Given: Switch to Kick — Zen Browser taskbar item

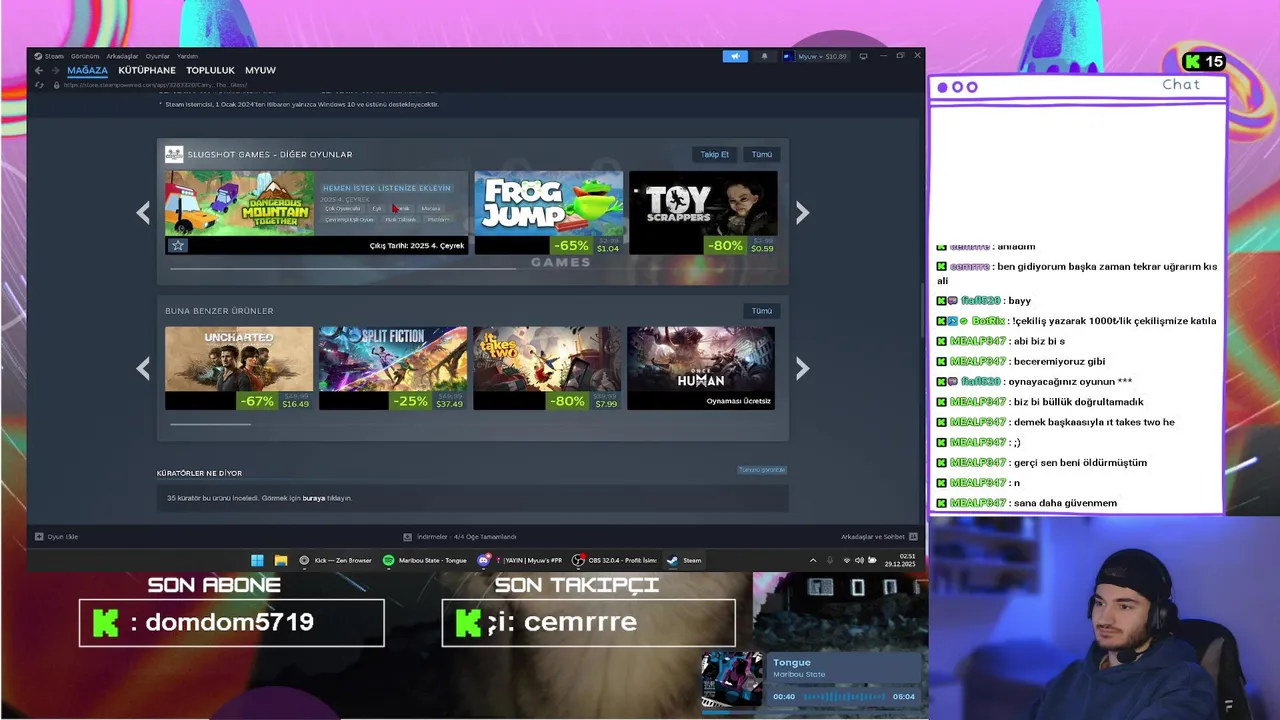Looking at the screenshot, I should tap(336, 560).
